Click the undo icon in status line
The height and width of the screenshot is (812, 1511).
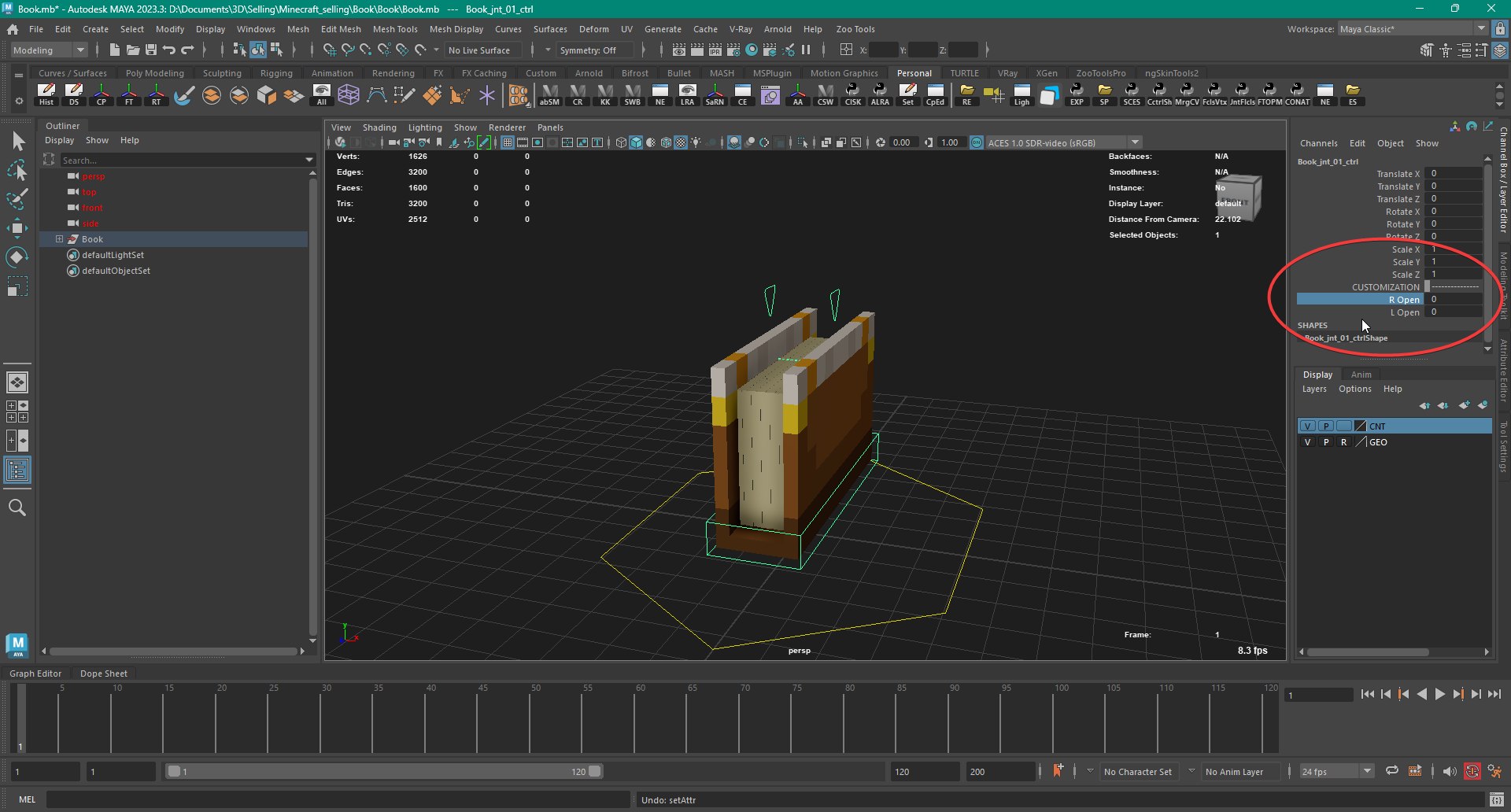coord(169,50)
